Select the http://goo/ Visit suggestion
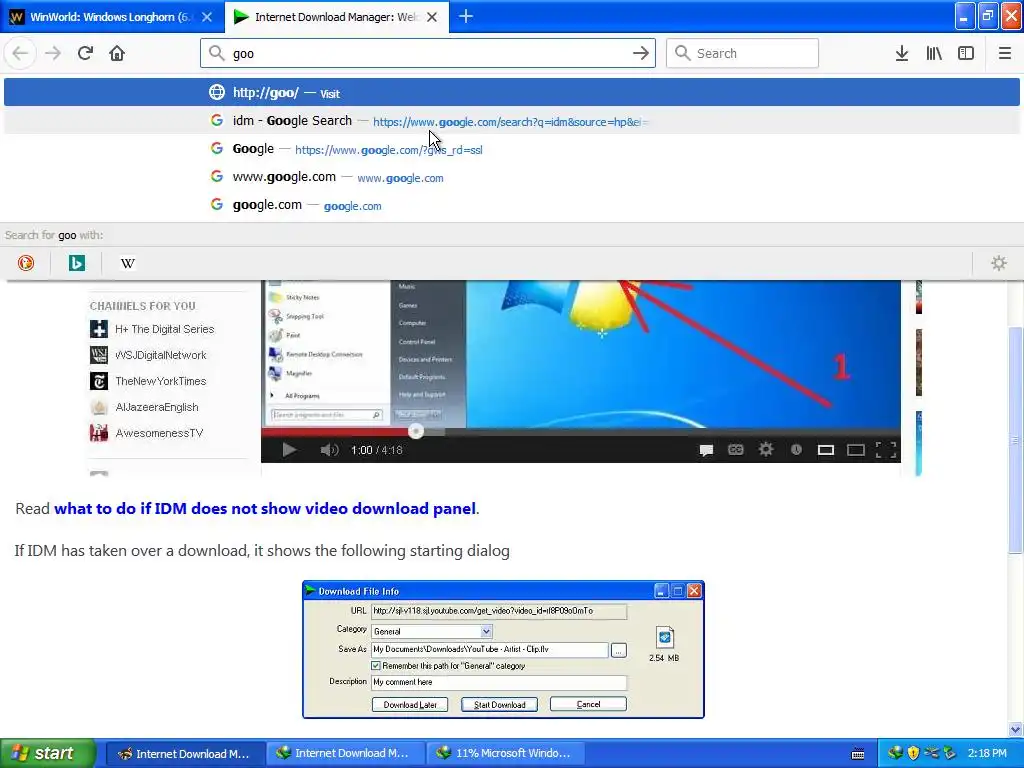1024x768 pixels. (512, 92)
